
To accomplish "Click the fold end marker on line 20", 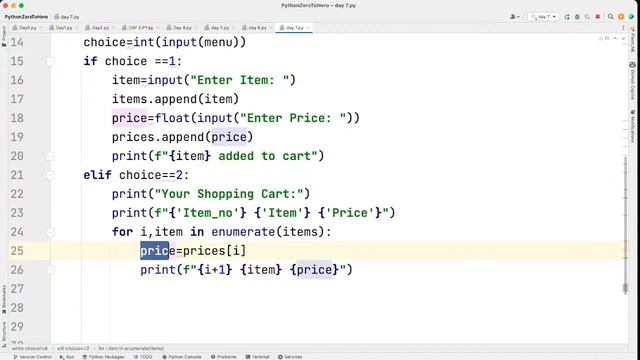I will pos(50,156).
